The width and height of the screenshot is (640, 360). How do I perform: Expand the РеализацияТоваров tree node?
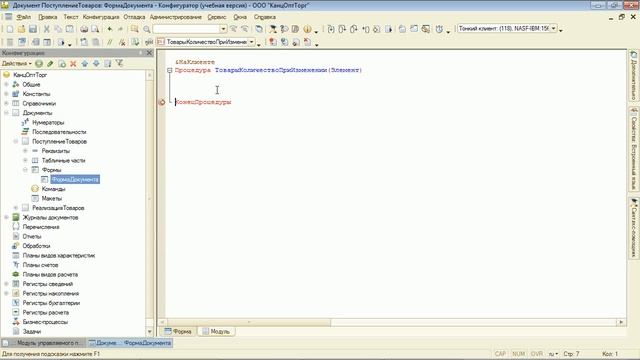[x=16, y=208]
